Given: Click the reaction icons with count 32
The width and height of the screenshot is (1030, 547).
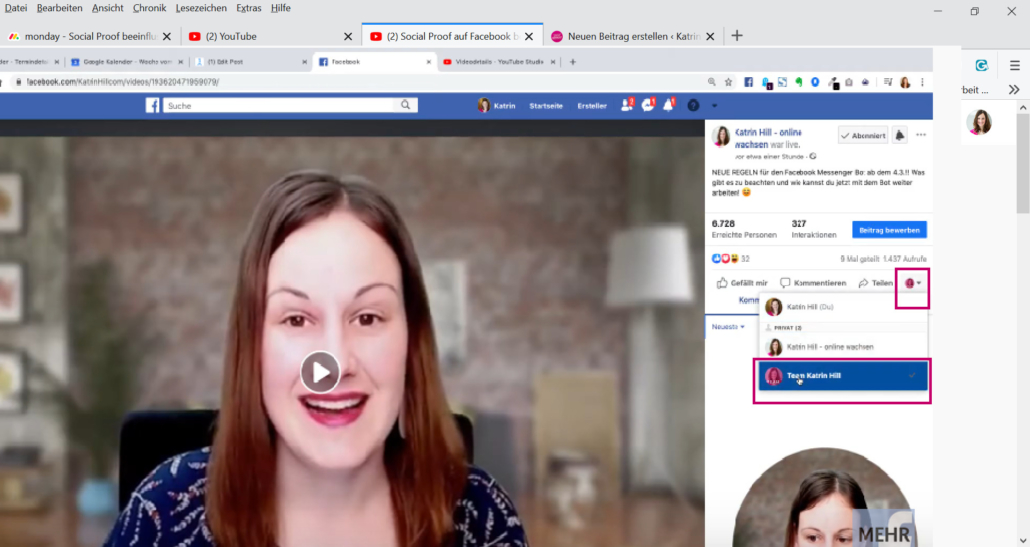Looking at the screenshot, I should (730, 259).
